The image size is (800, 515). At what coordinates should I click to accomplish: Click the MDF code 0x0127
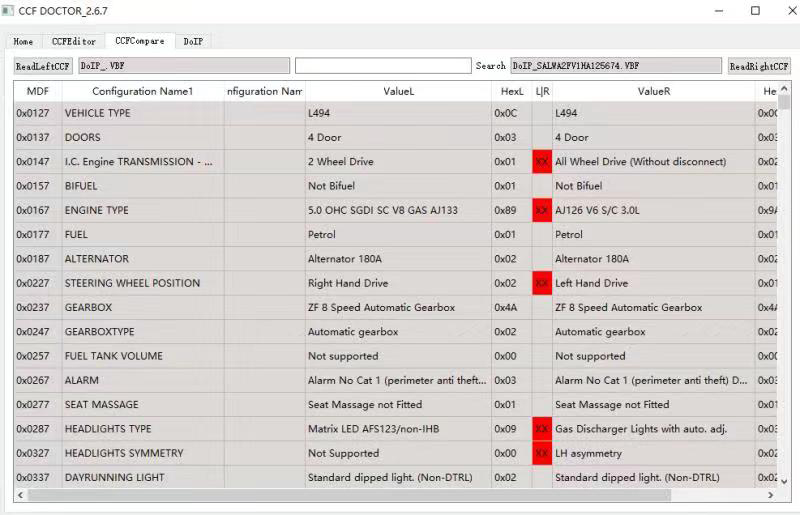[33, 113]
